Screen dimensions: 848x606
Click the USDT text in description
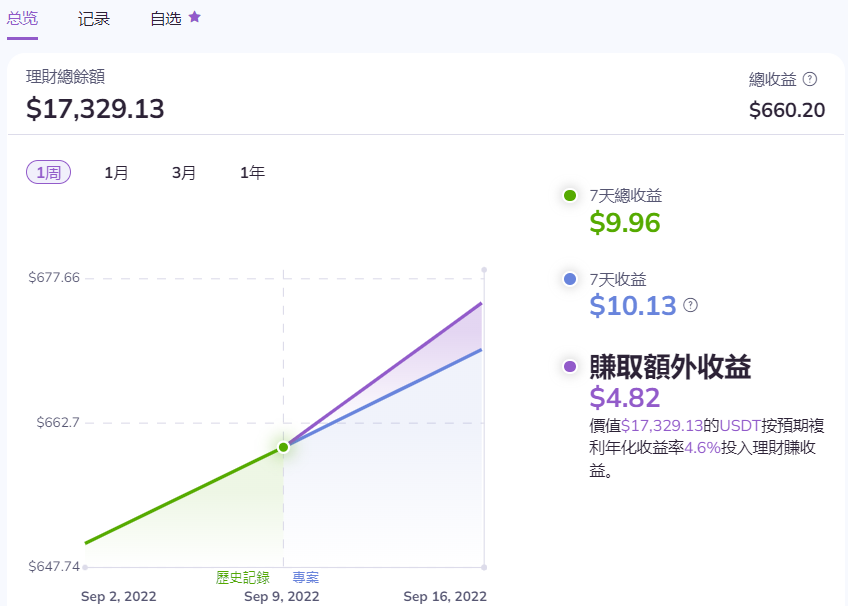pyautogui.click(x=740, y=426)
